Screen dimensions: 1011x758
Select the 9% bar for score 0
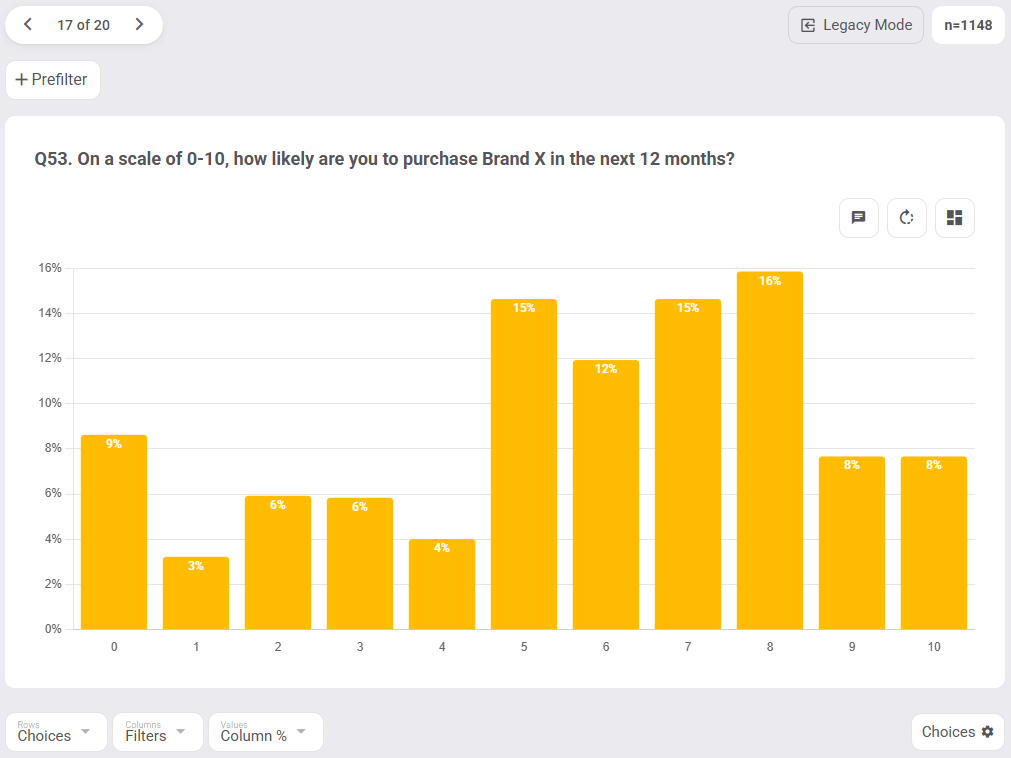[x=114, y=532]
